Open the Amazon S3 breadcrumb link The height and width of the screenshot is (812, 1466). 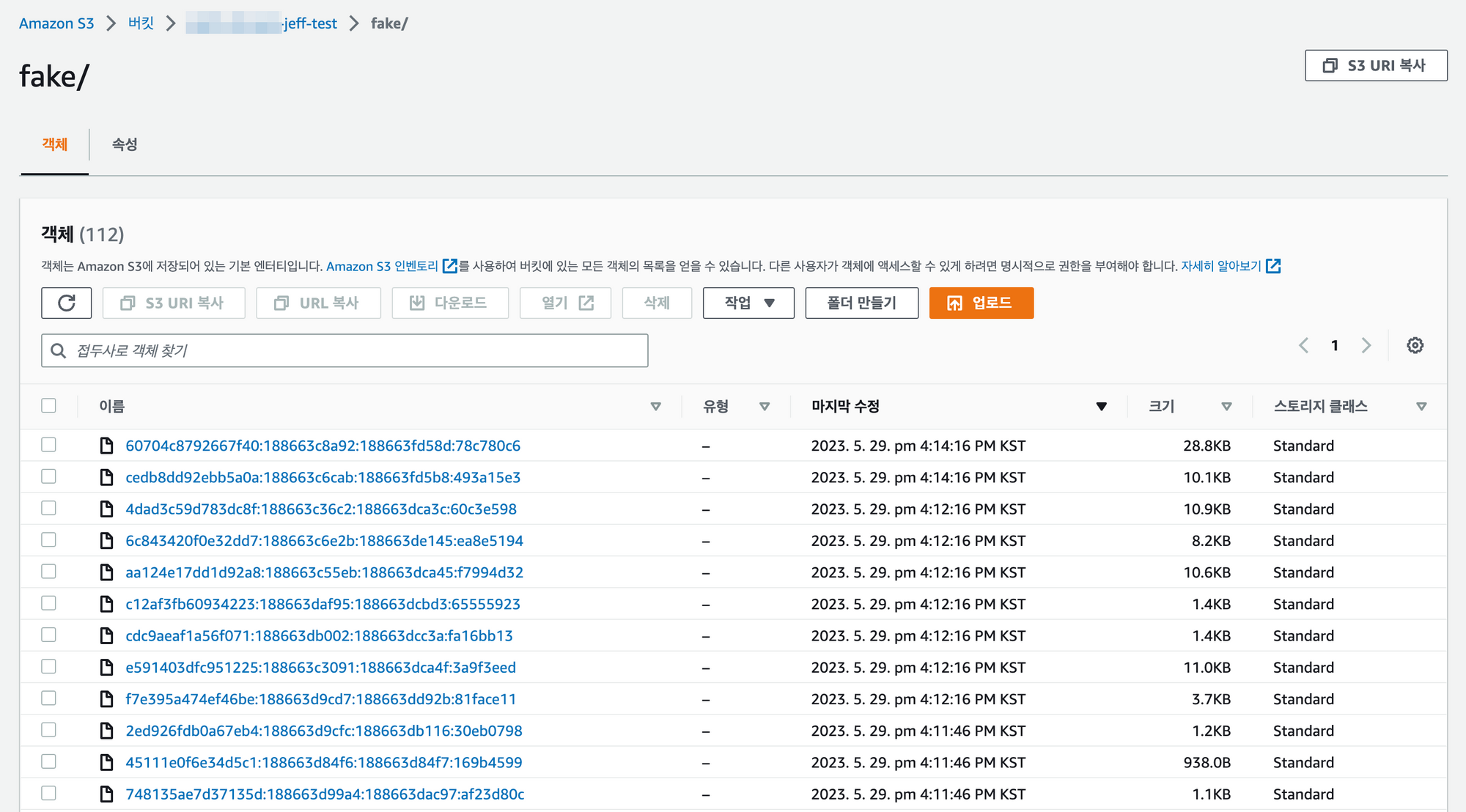coord(56,23)
